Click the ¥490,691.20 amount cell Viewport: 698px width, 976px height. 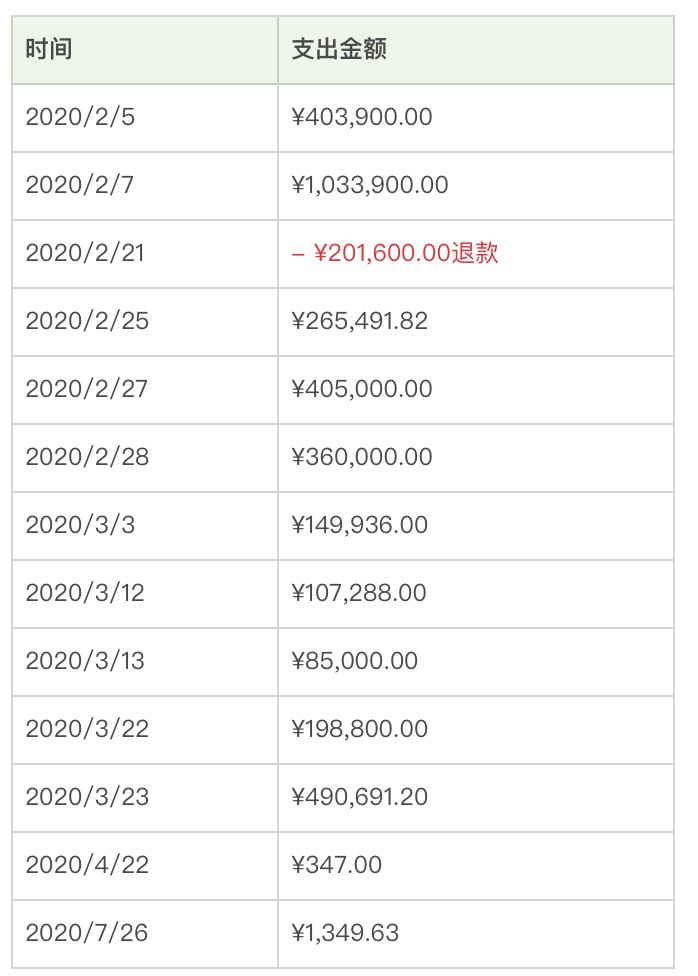click(x=360, y=797)
